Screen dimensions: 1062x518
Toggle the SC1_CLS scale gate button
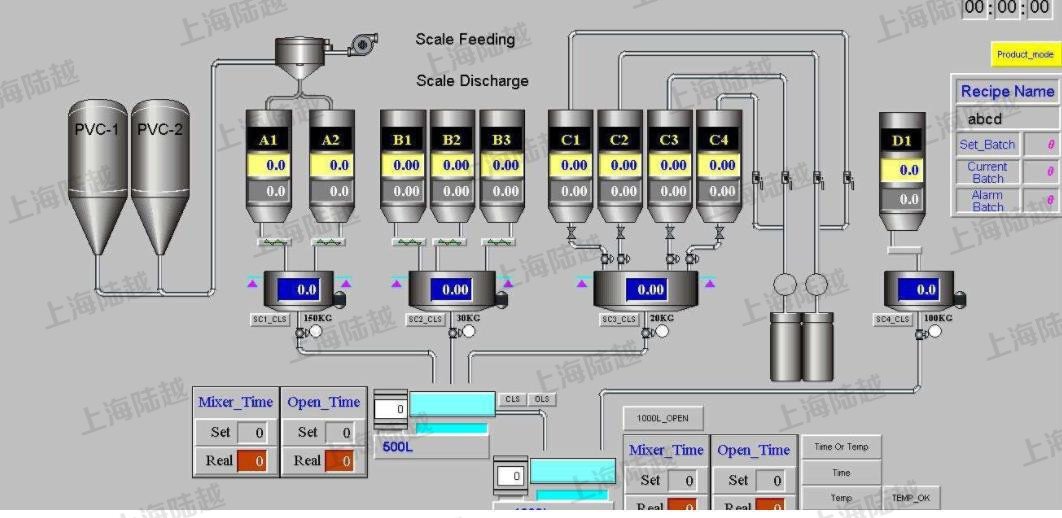(268, 320)
